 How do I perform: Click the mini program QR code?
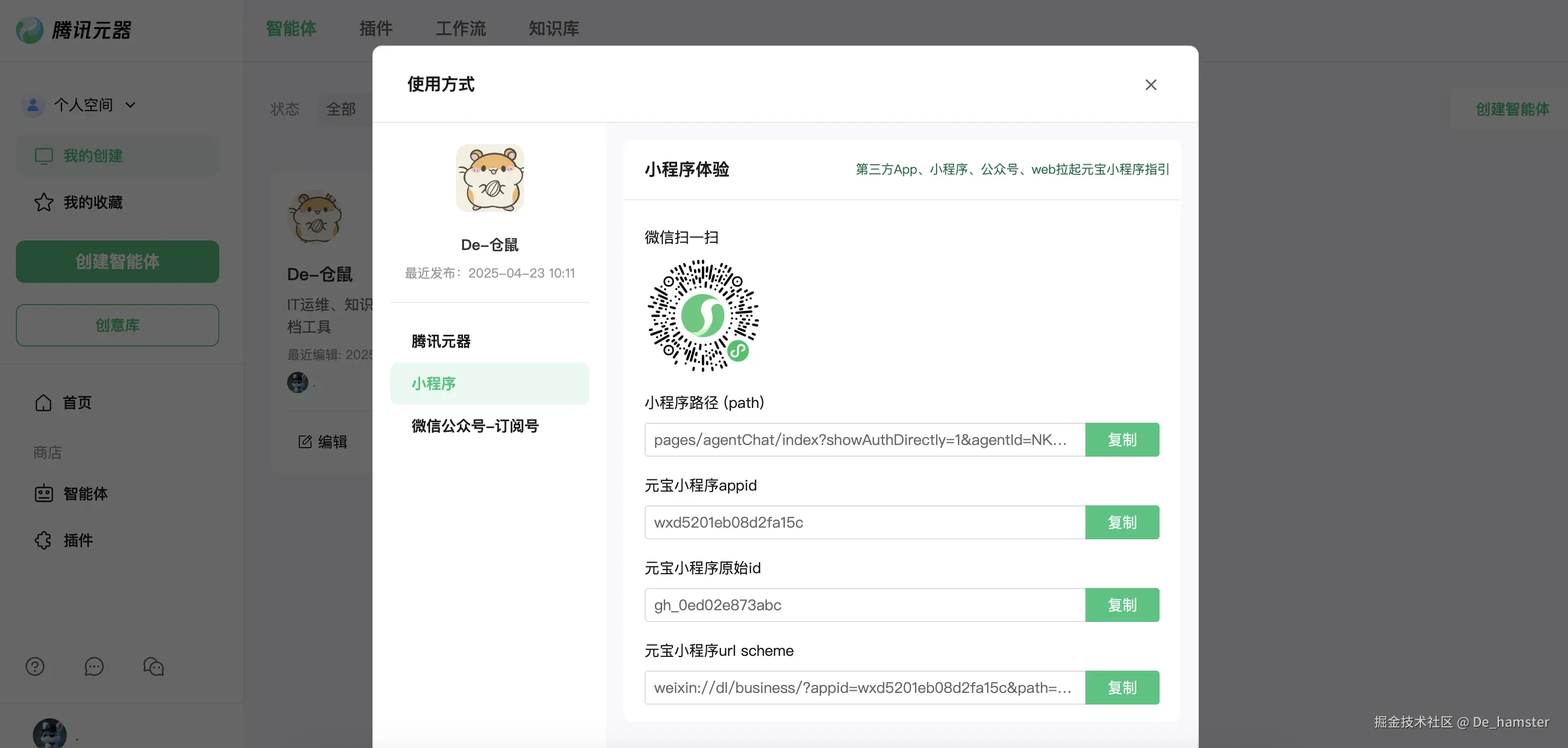coord(703,315)
